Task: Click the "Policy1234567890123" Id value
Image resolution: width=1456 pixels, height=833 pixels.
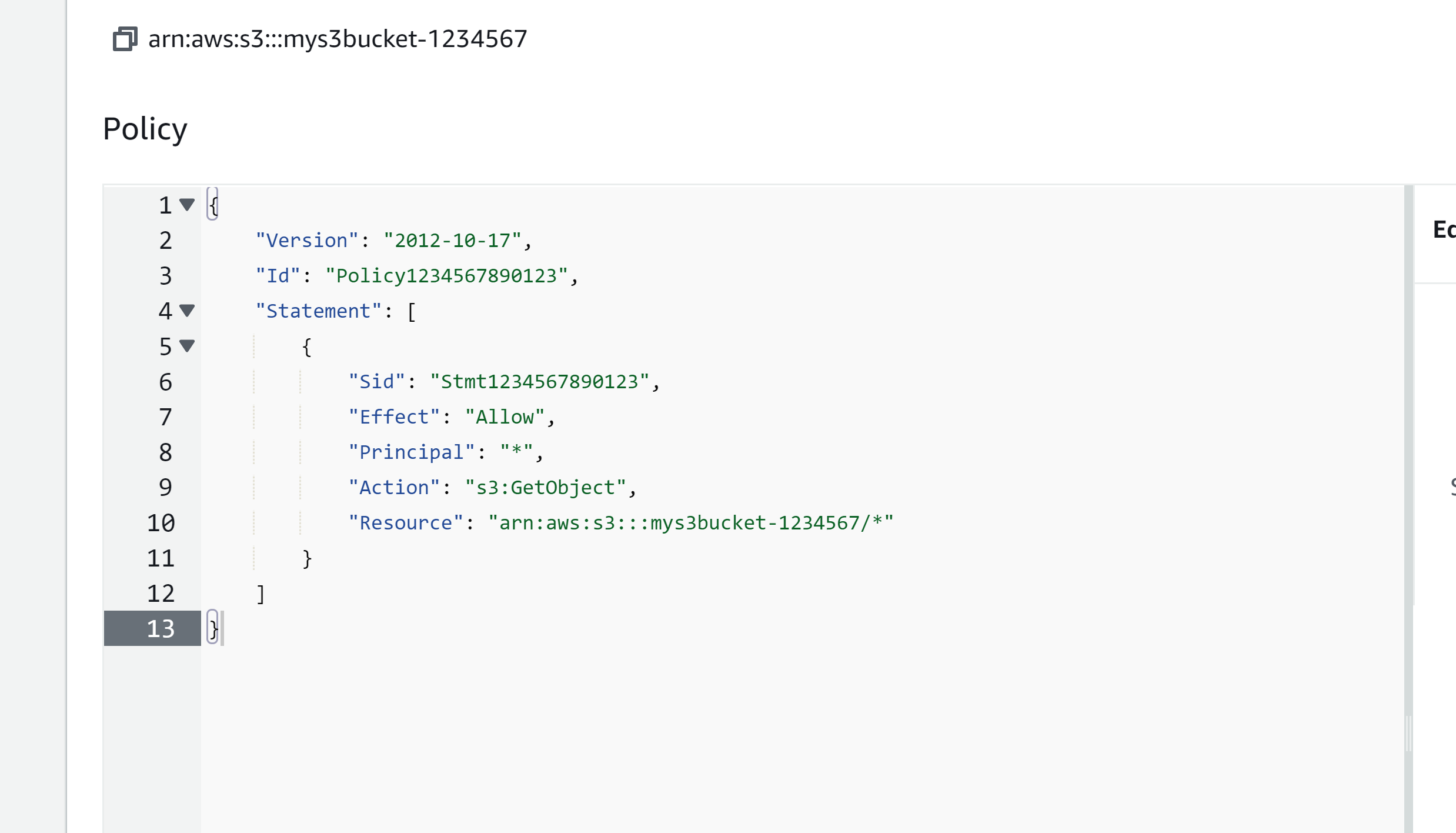Action: [446, 275]
